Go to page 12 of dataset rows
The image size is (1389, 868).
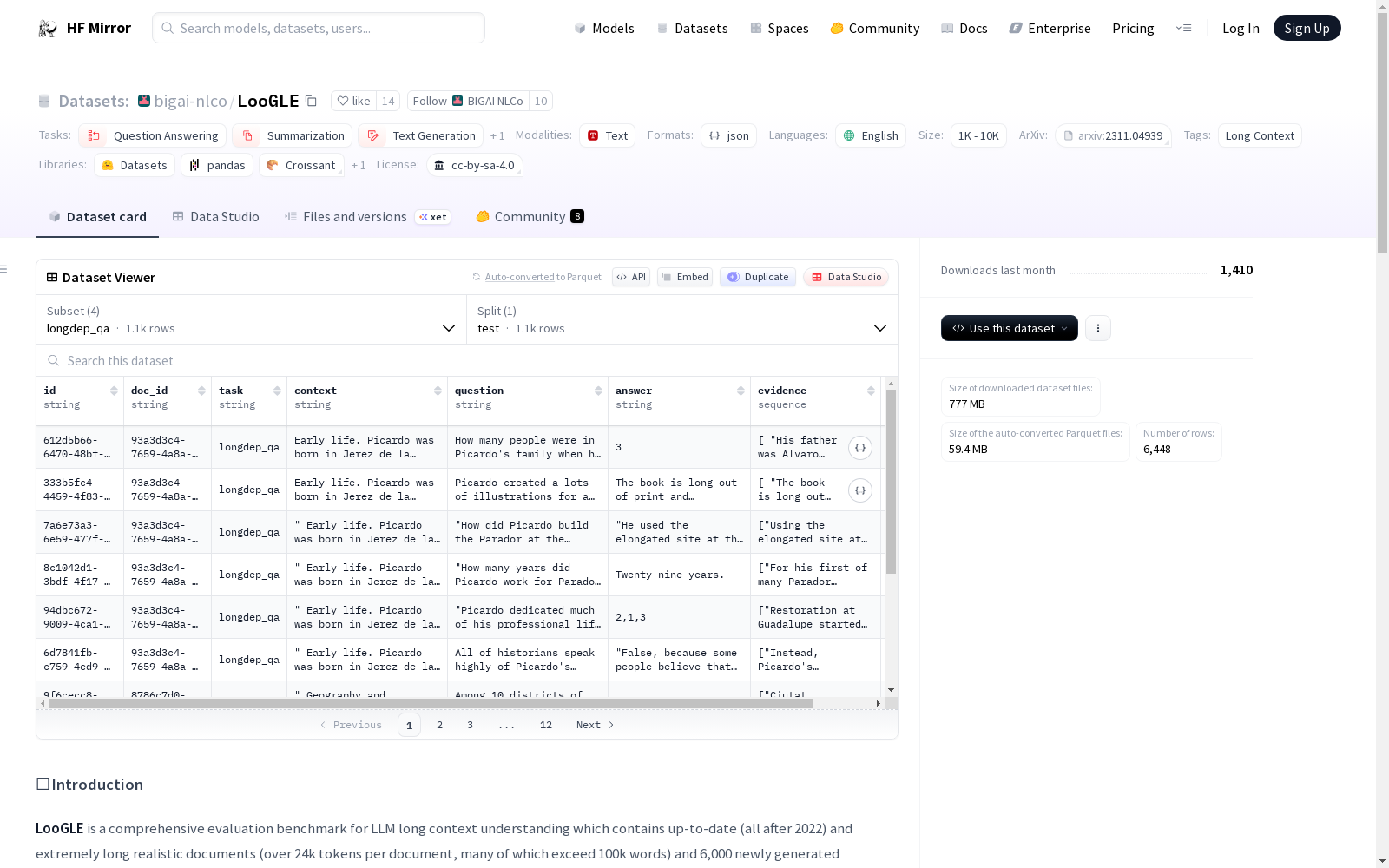coord(545,725)
